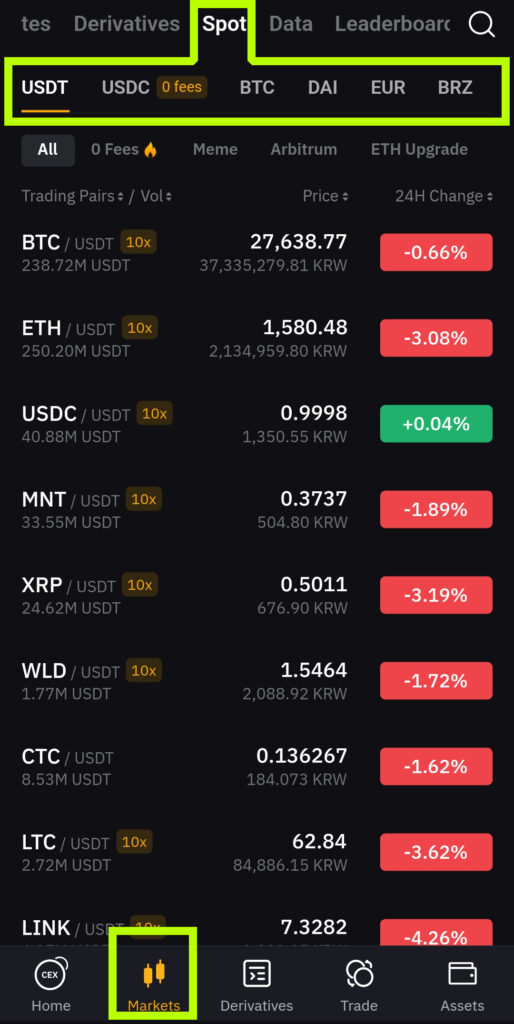The image size is (514, 1024).
Task: Open the Assets wallet icon
Action: [x=462, y=974]
